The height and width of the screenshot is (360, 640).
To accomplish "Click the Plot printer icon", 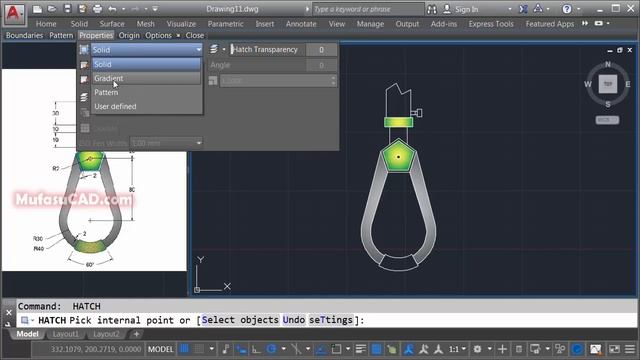I will point(97,9).
